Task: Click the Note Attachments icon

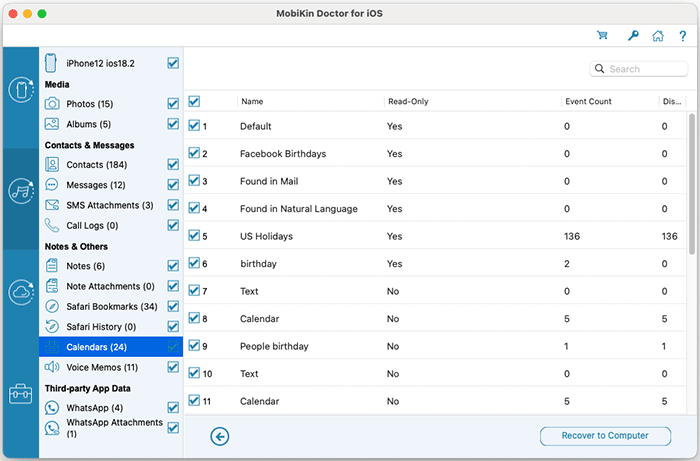Action: 52,286
